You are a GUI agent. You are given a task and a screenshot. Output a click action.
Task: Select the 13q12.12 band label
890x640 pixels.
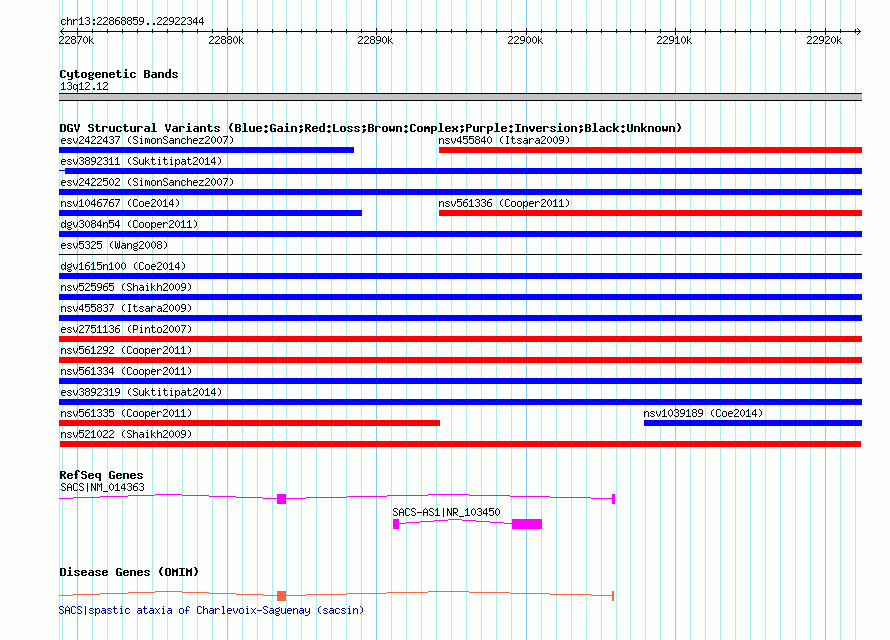click(x=84, y=86)
